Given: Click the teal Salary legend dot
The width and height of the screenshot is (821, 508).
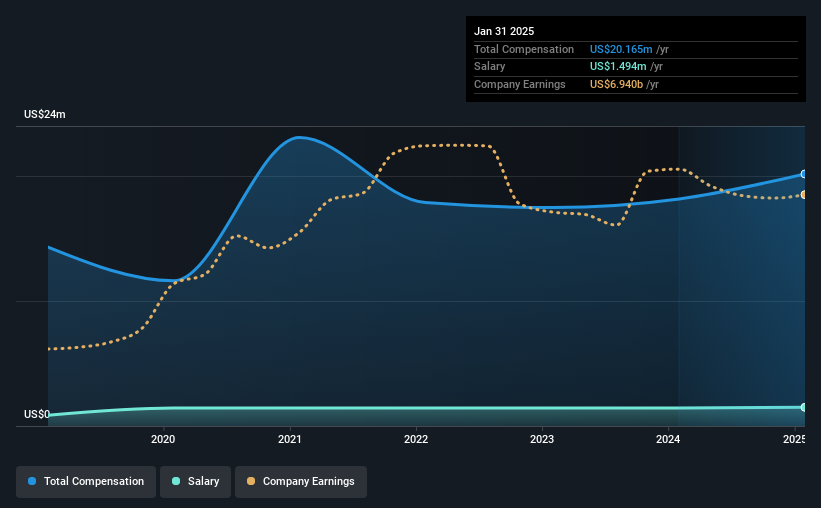Looking at the screenshot, I should (176, 481).
